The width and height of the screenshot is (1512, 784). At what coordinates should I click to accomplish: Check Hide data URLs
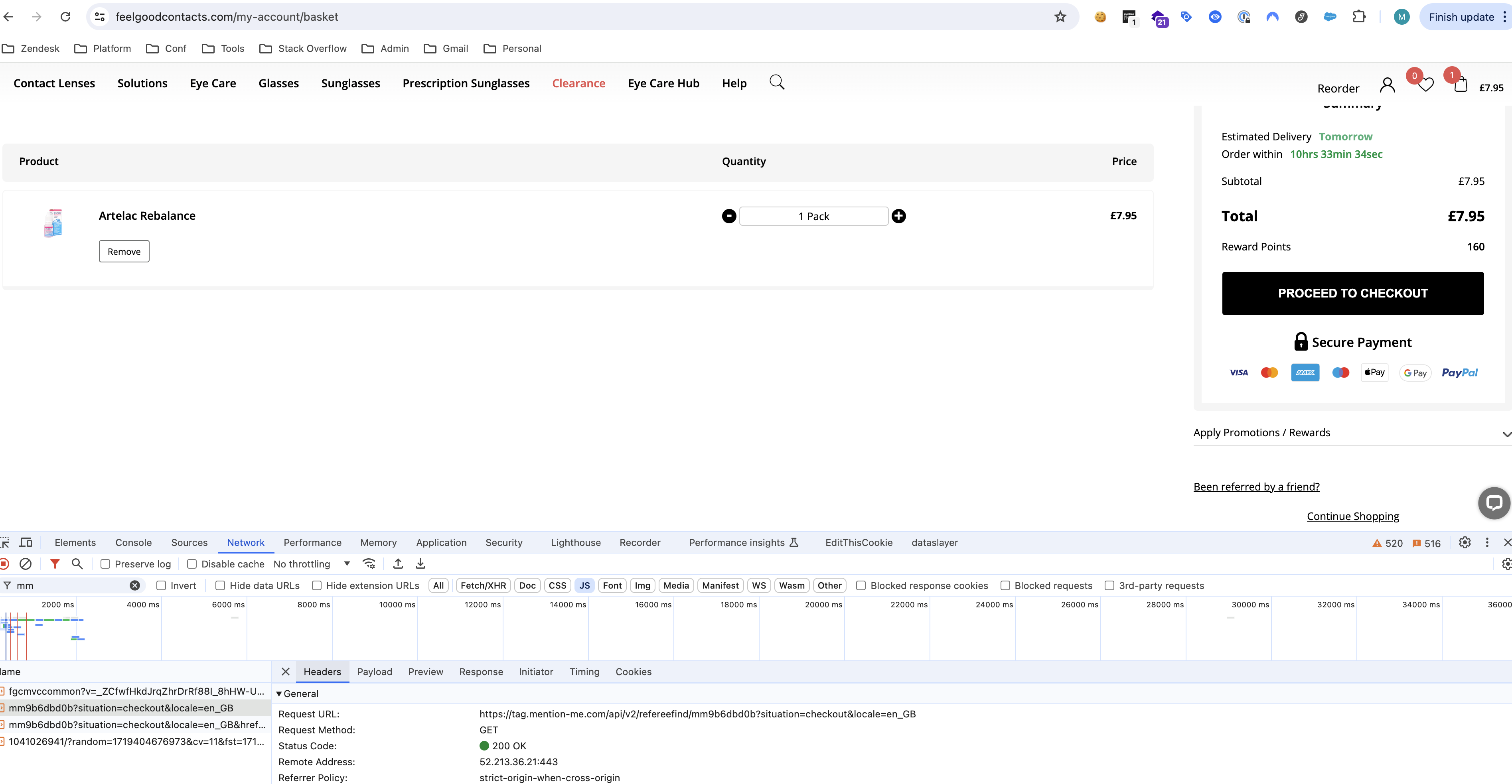[220, 585]
